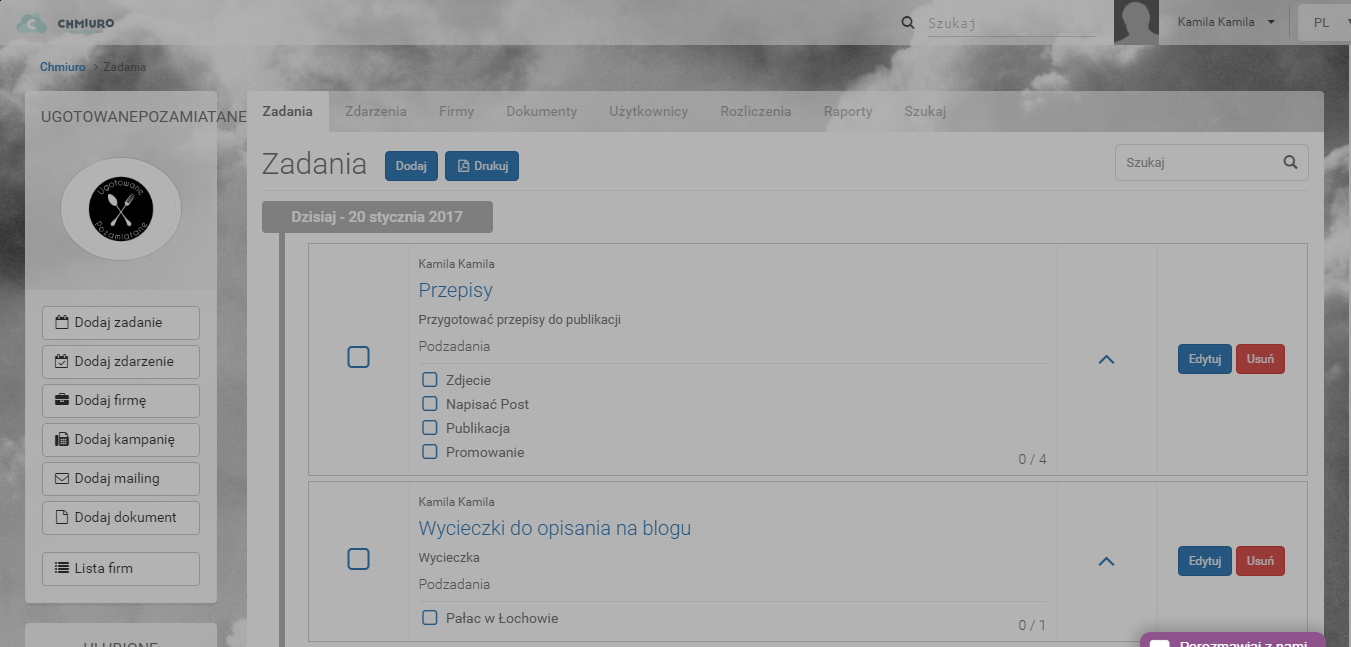Screen dimensions: 1351x647
Task: Switch to the Firmy tab
Action: [456, 111]
